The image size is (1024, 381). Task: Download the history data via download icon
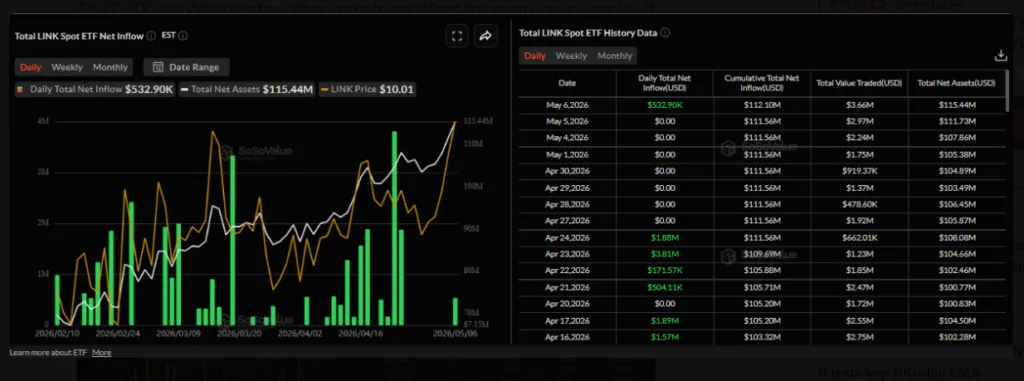point(1000,56)
